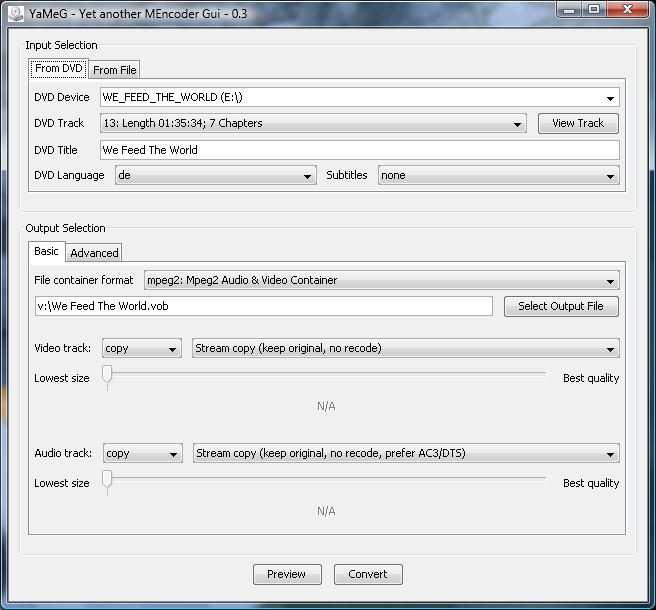This screenshot has width=656, height=610.
Task: Expand the Video track Stream copy options dropdown
Action: [405, 349]
